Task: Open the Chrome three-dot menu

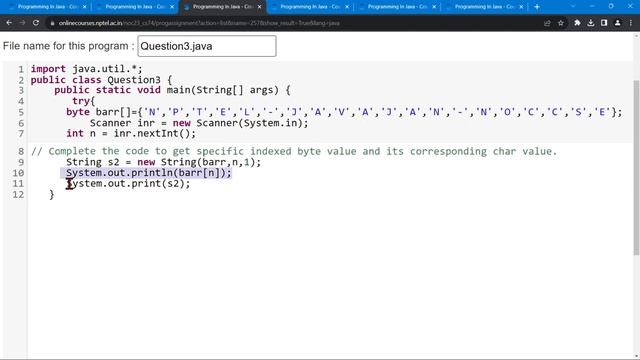Action: pos(631,23)
